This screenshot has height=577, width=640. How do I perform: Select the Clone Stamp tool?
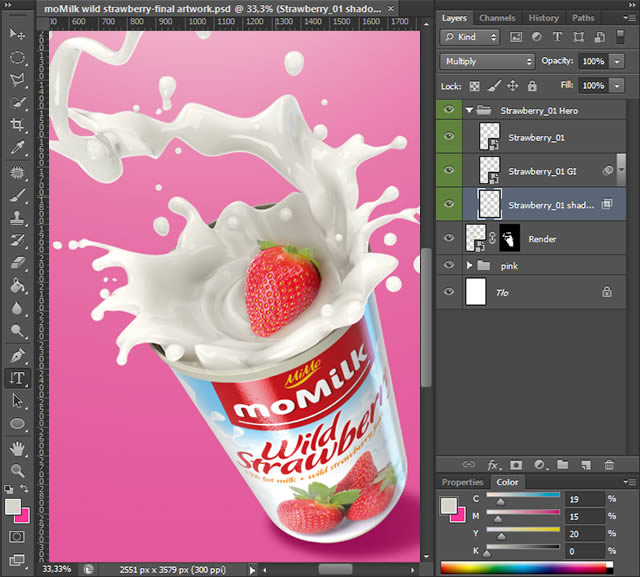click(x=17, y=217)
